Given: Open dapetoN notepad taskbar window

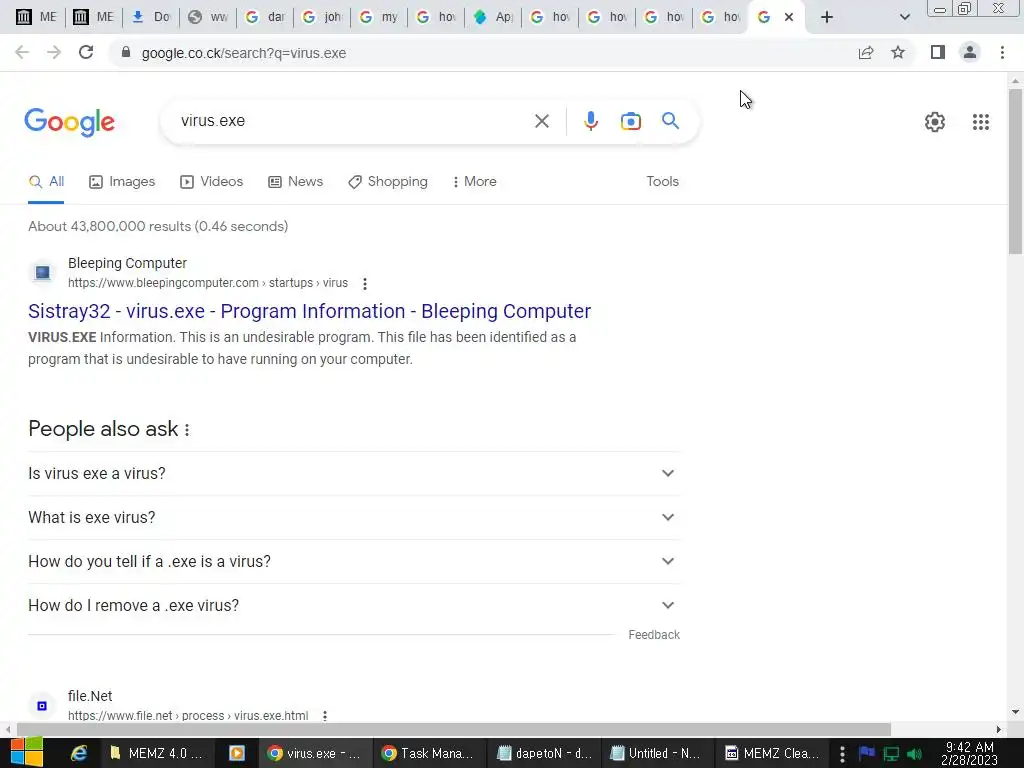Looking at the screenshot, I should [x=543, y=753].
